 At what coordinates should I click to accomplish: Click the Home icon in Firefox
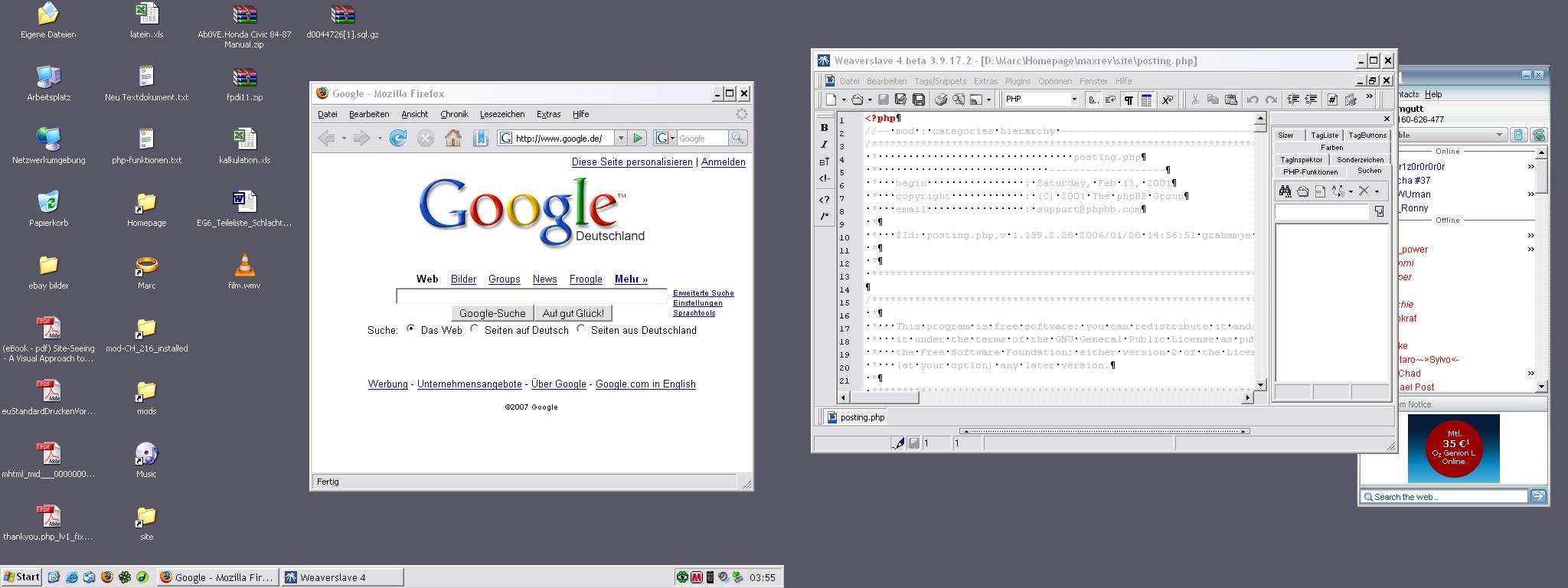point(453,138)
